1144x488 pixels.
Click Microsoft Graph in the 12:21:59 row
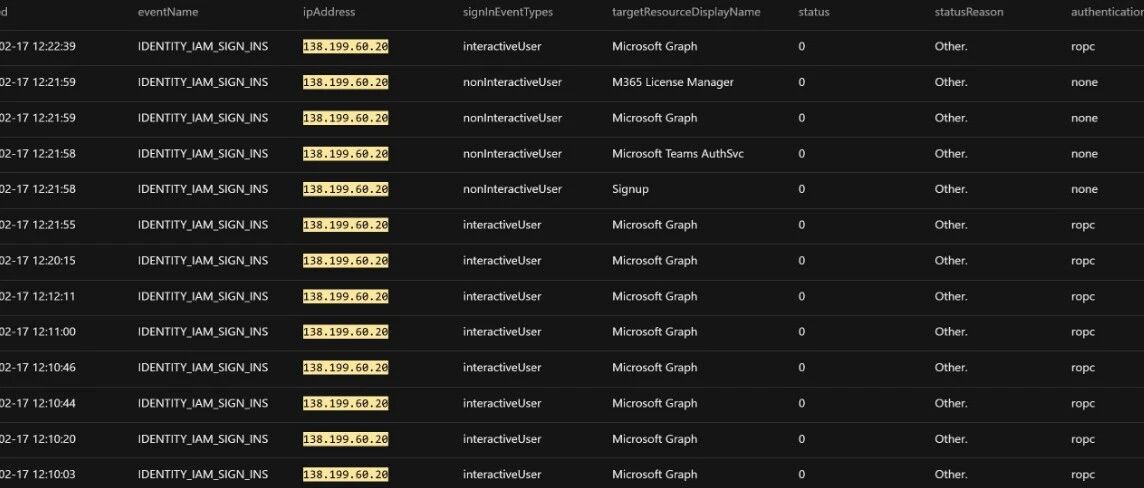coord(654,118)
